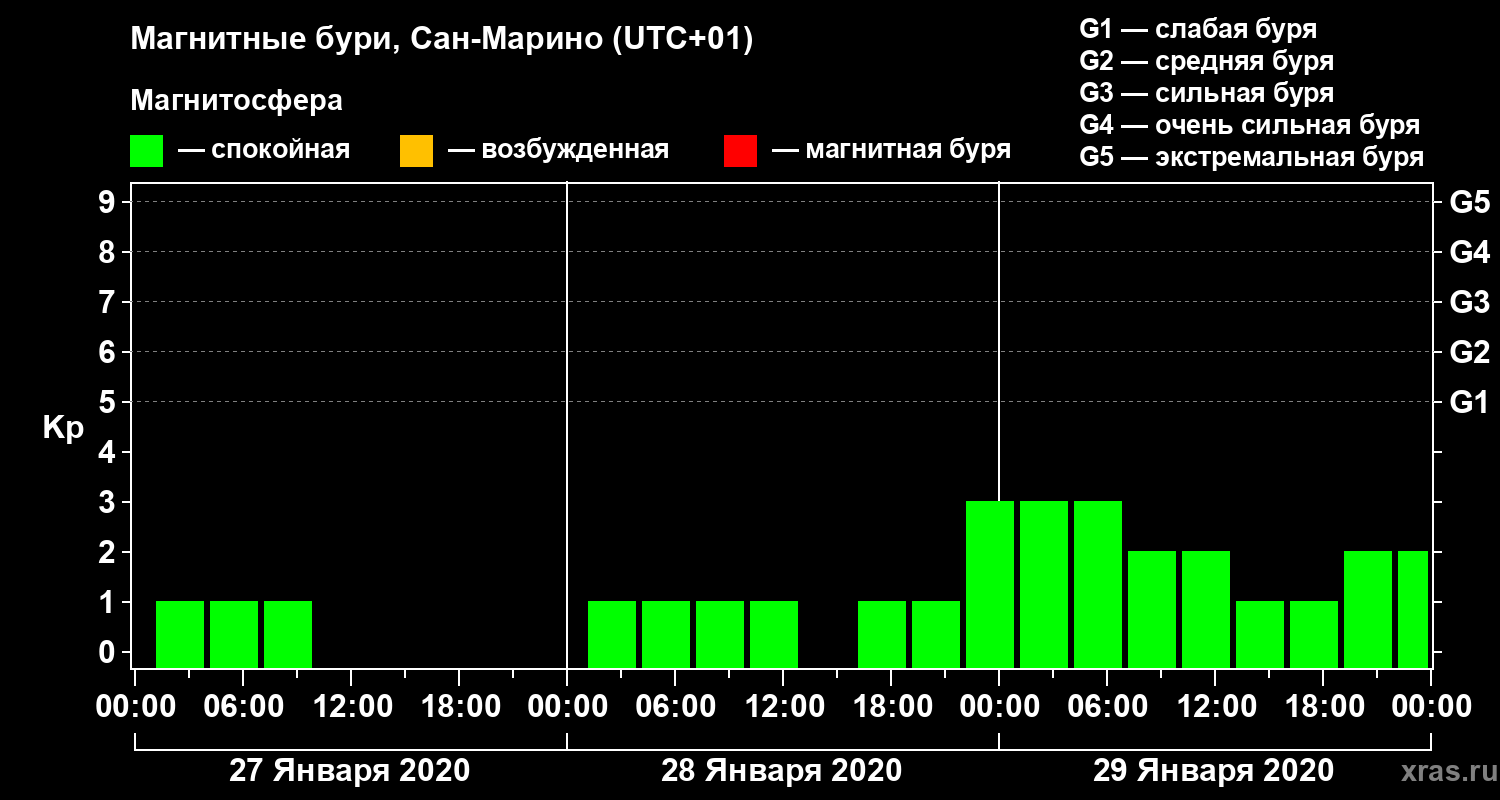Click 'G3 — сильная буря' description line
The height and width of the screenshot is (800, 1500).
(x=1206, y=93)
